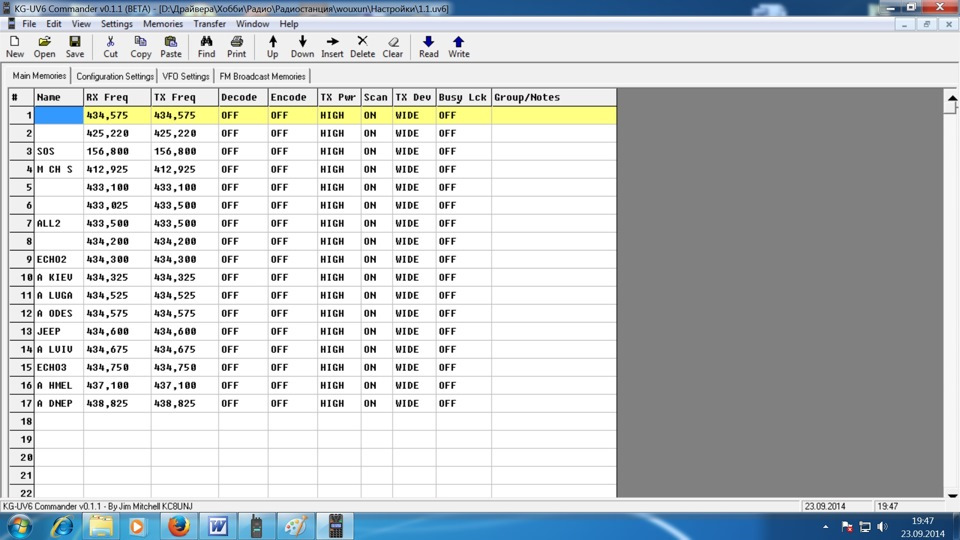Open the Windows Start button
960x540 pixels.
[20, 527]
